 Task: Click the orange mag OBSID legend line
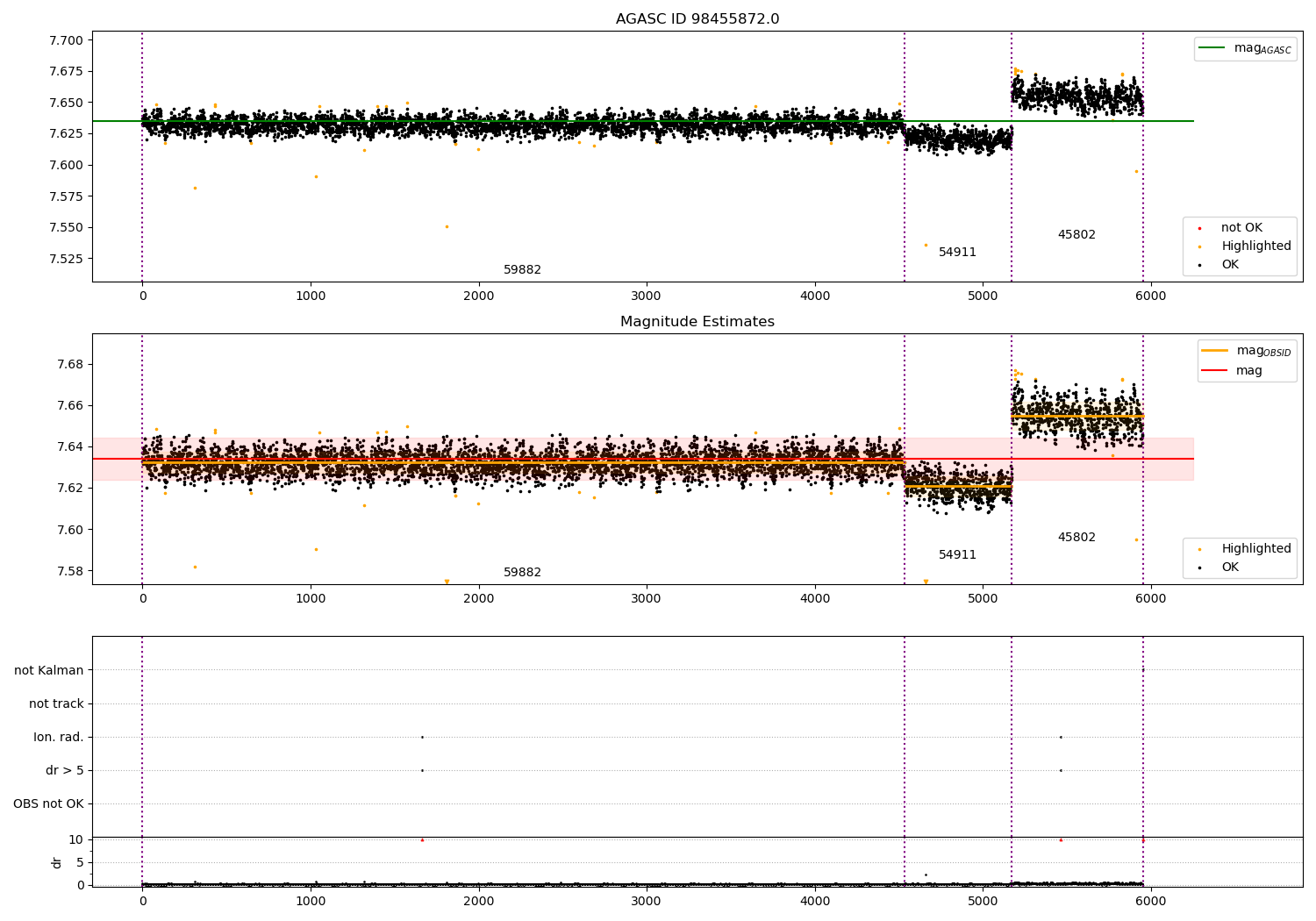click(1215, 350)
